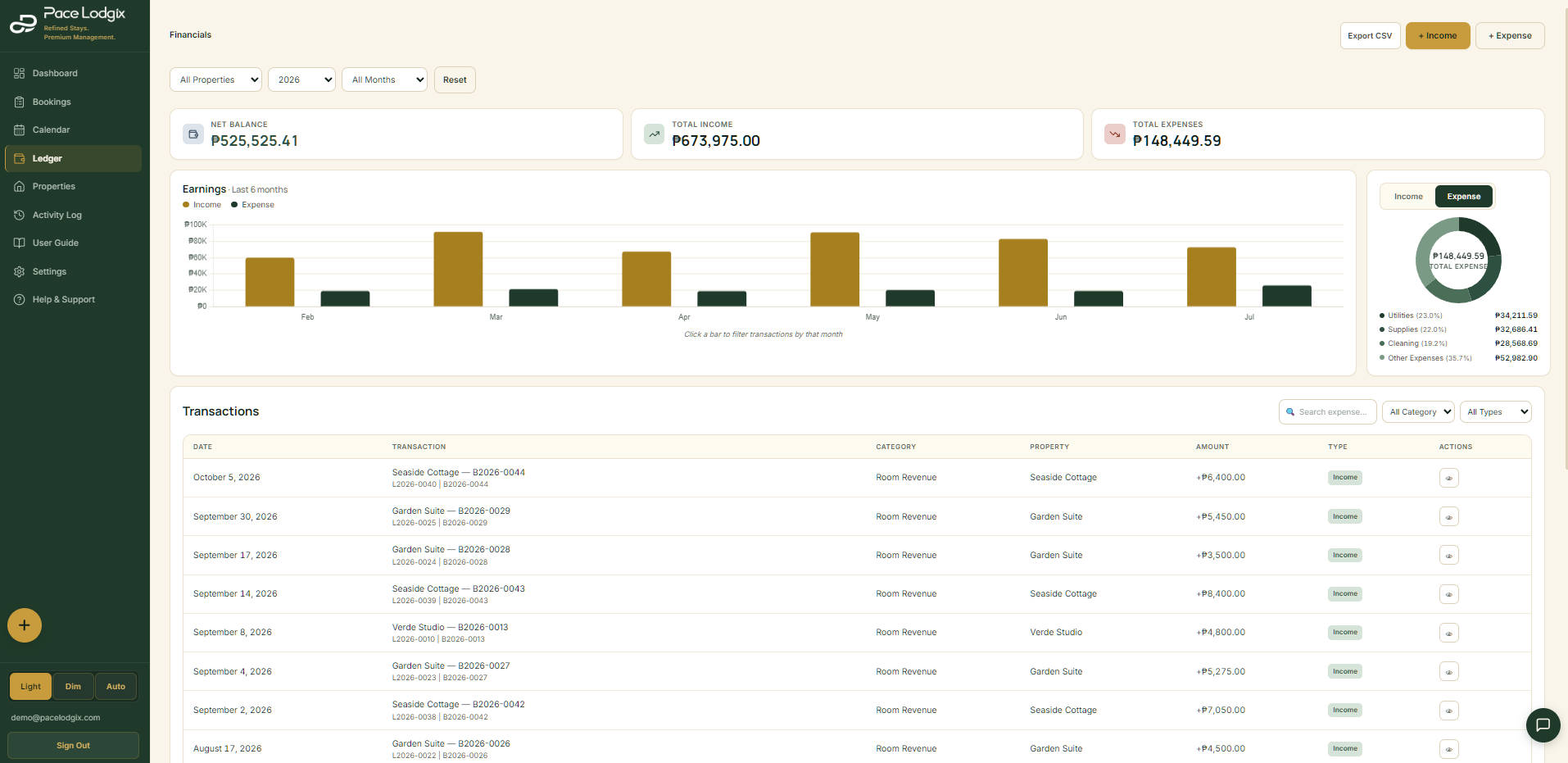Open the All Category filter dropdown

pyautogui.click(x=1419, y=412)
